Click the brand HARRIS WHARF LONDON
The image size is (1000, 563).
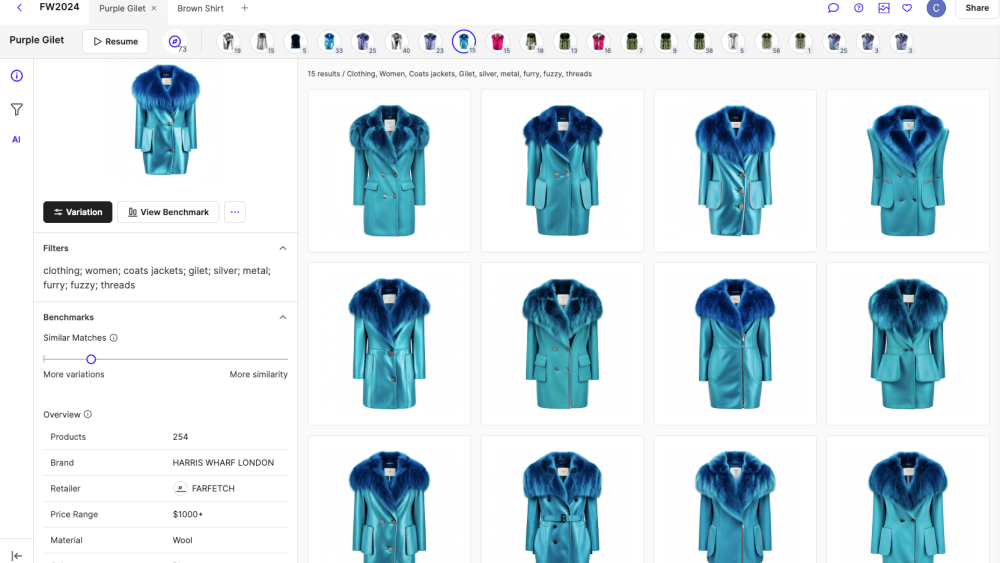click(223, 463)
